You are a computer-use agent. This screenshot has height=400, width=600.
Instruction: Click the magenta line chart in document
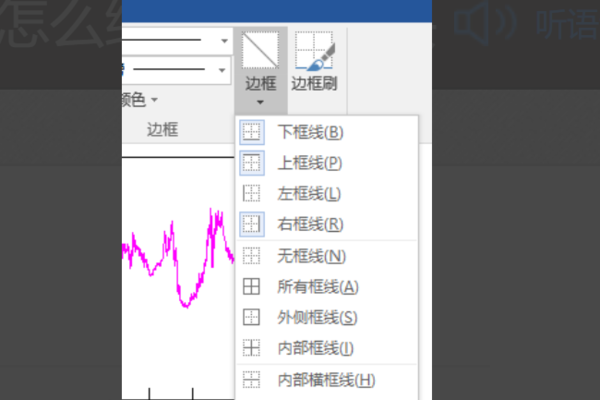tap(178, 258)
